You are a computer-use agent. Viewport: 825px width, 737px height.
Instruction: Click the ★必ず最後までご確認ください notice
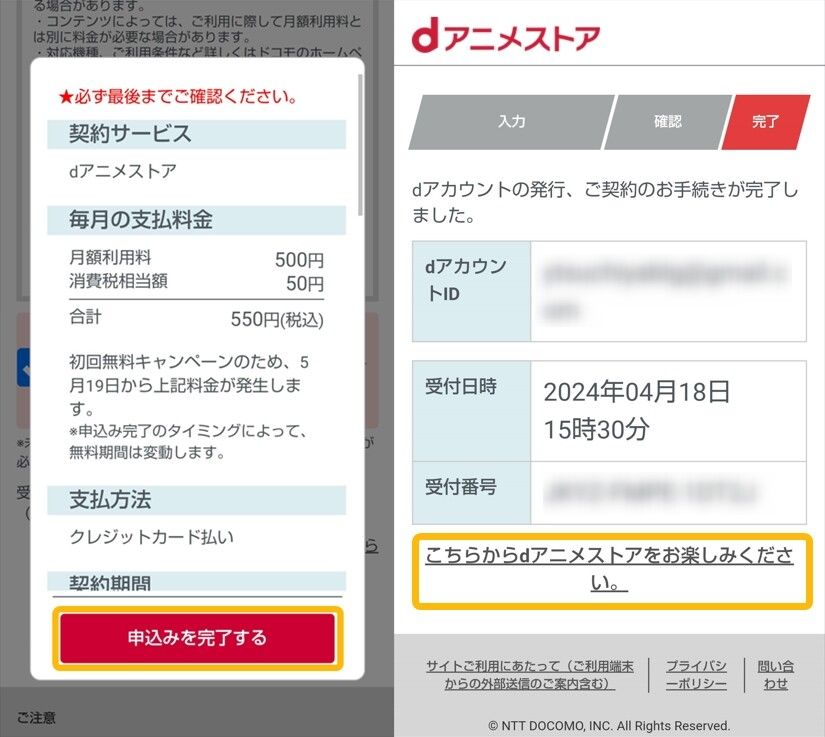tap(178, 97)
